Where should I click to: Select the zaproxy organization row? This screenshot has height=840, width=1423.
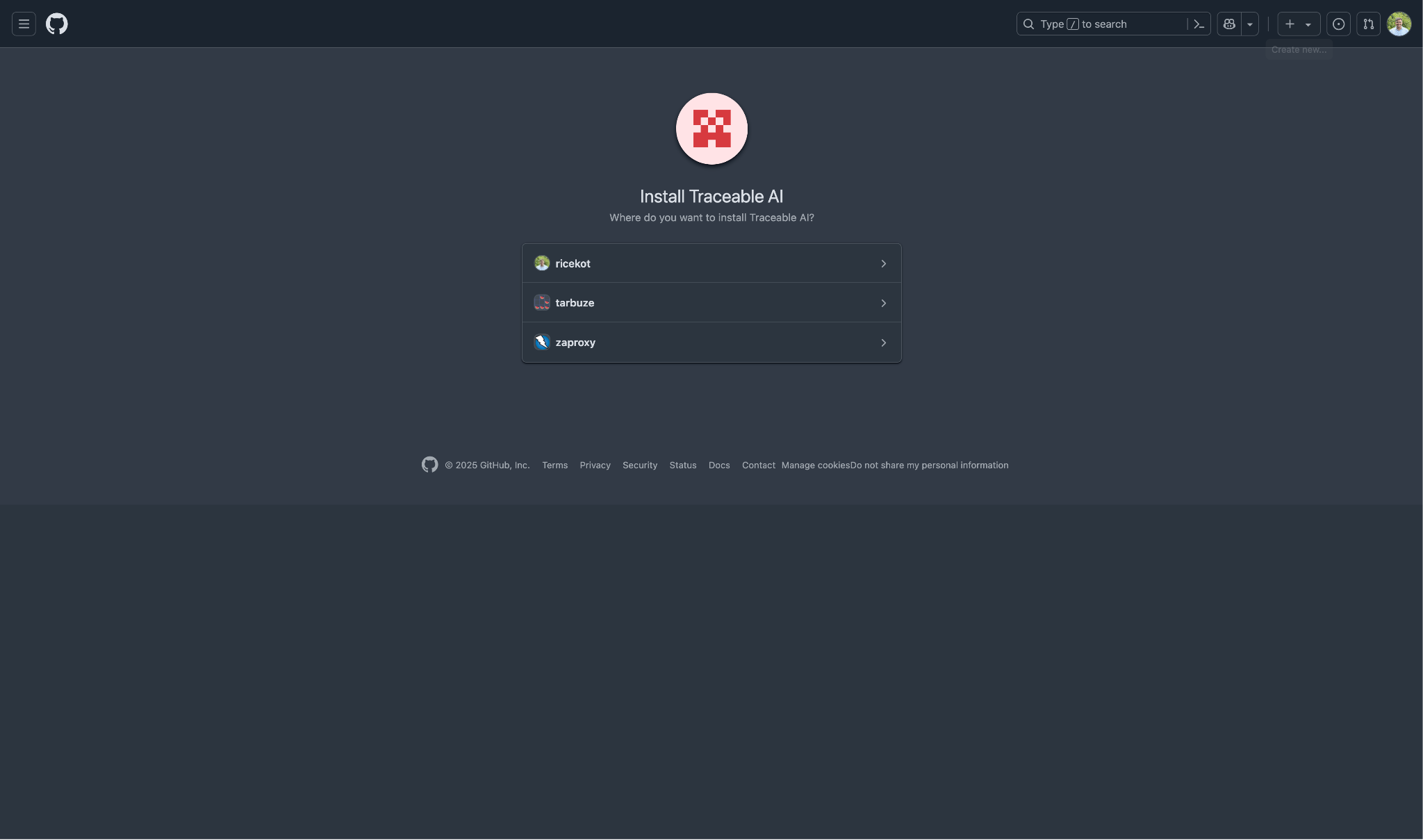[711, 343]
